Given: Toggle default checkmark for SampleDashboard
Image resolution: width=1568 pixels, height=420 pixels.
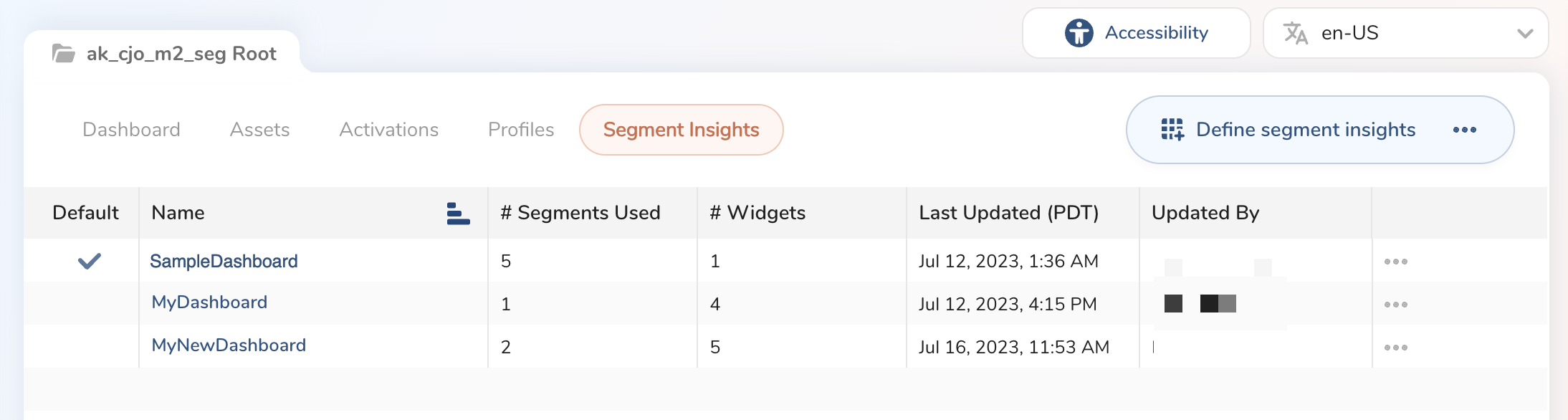Looking at the screenshot, I should (x=90, y=262).
